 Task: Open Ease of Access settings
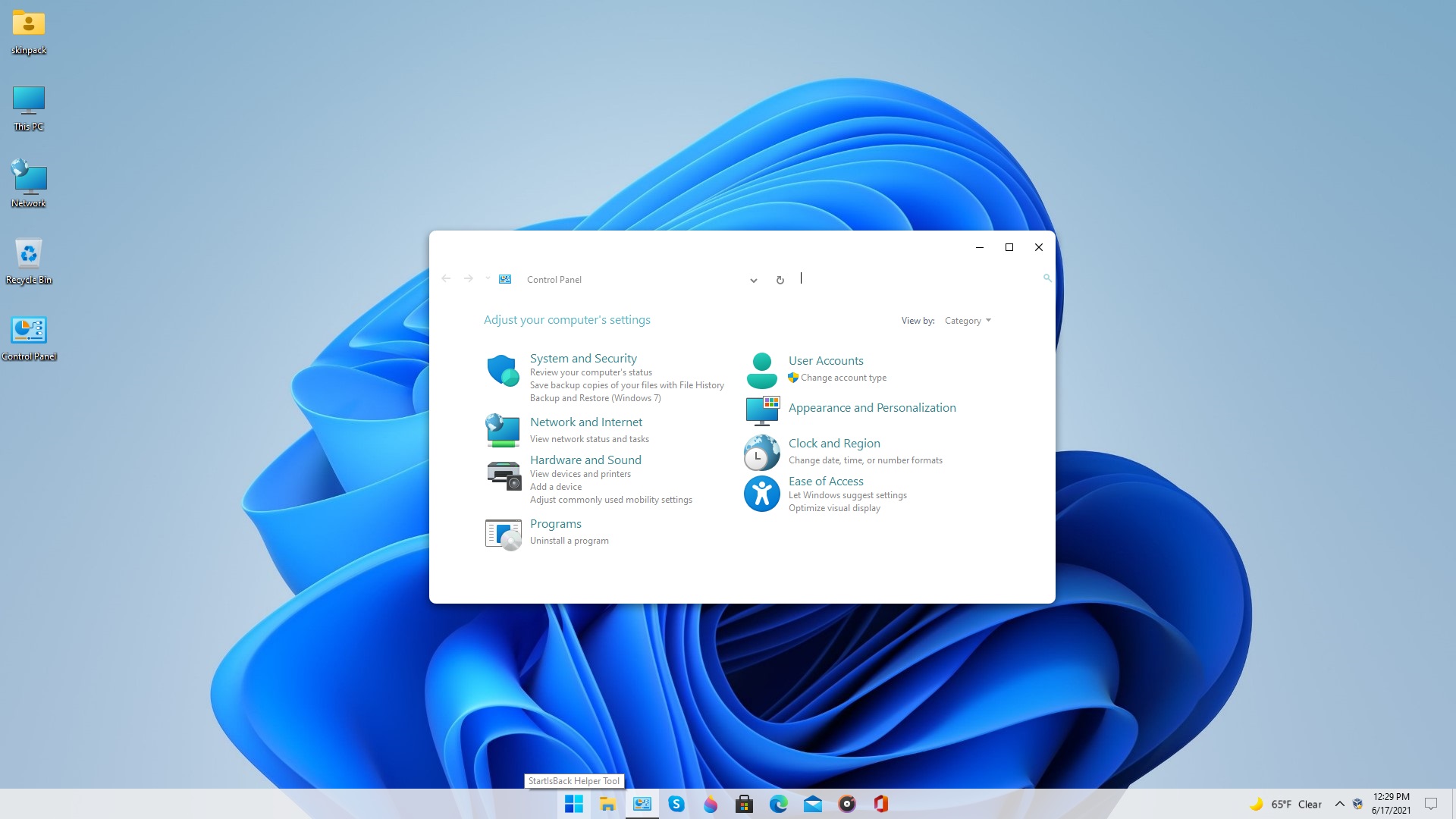click(x=825, y=480)
